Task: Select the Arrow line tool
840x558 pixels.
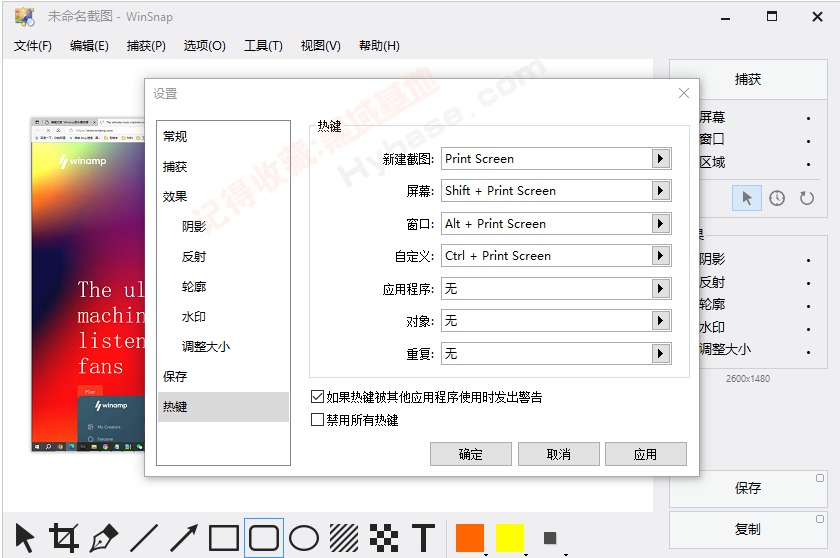Action: 184,538
